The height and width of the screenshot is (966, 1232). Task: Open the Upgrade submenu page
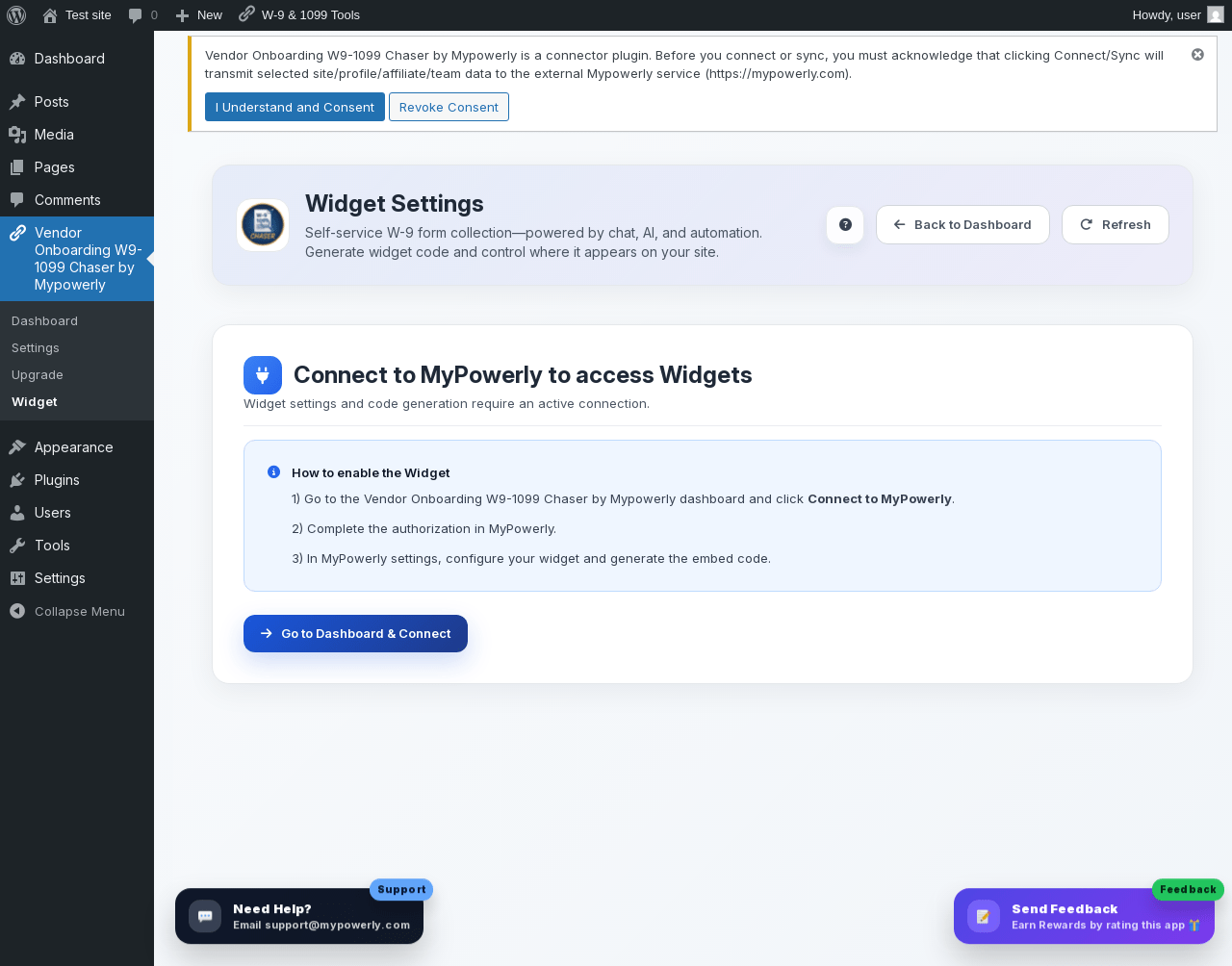click(38, 375)
